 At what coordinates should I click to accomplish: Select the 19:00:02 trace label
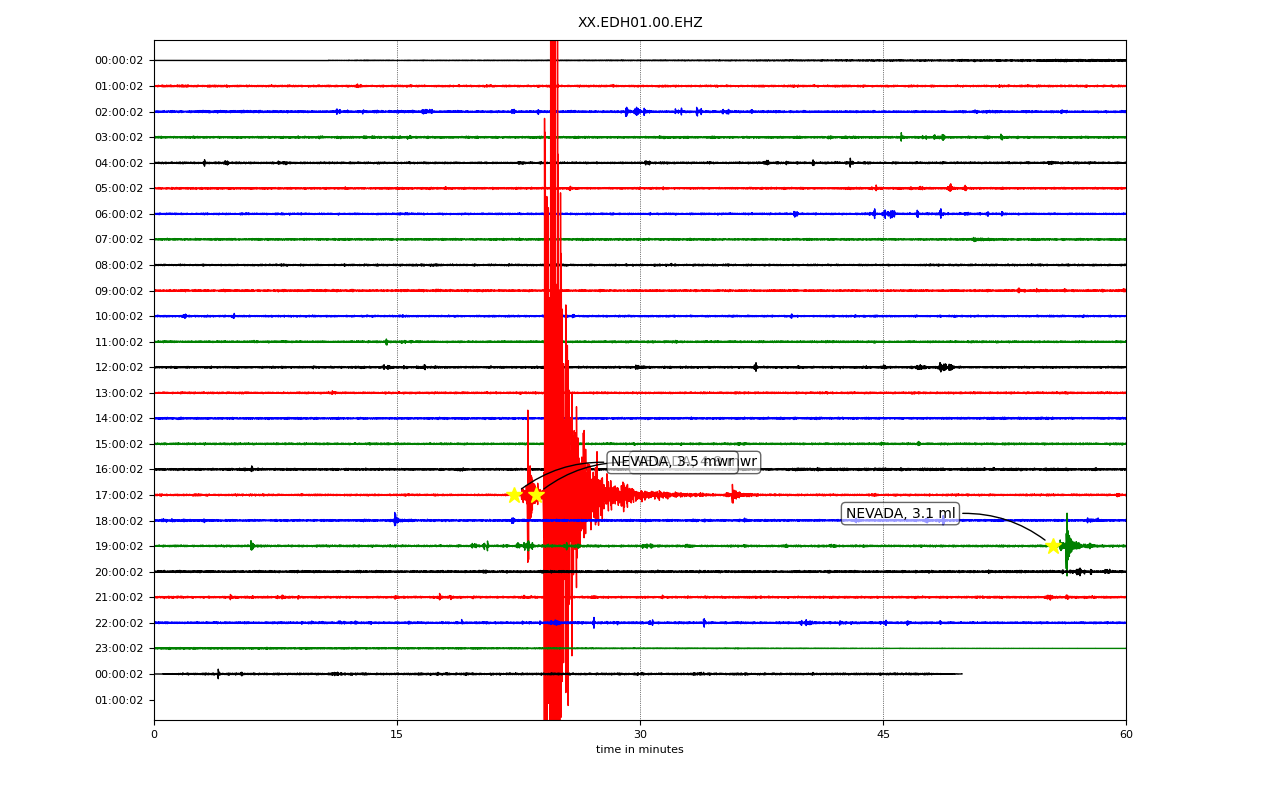[x=119, y=546]
